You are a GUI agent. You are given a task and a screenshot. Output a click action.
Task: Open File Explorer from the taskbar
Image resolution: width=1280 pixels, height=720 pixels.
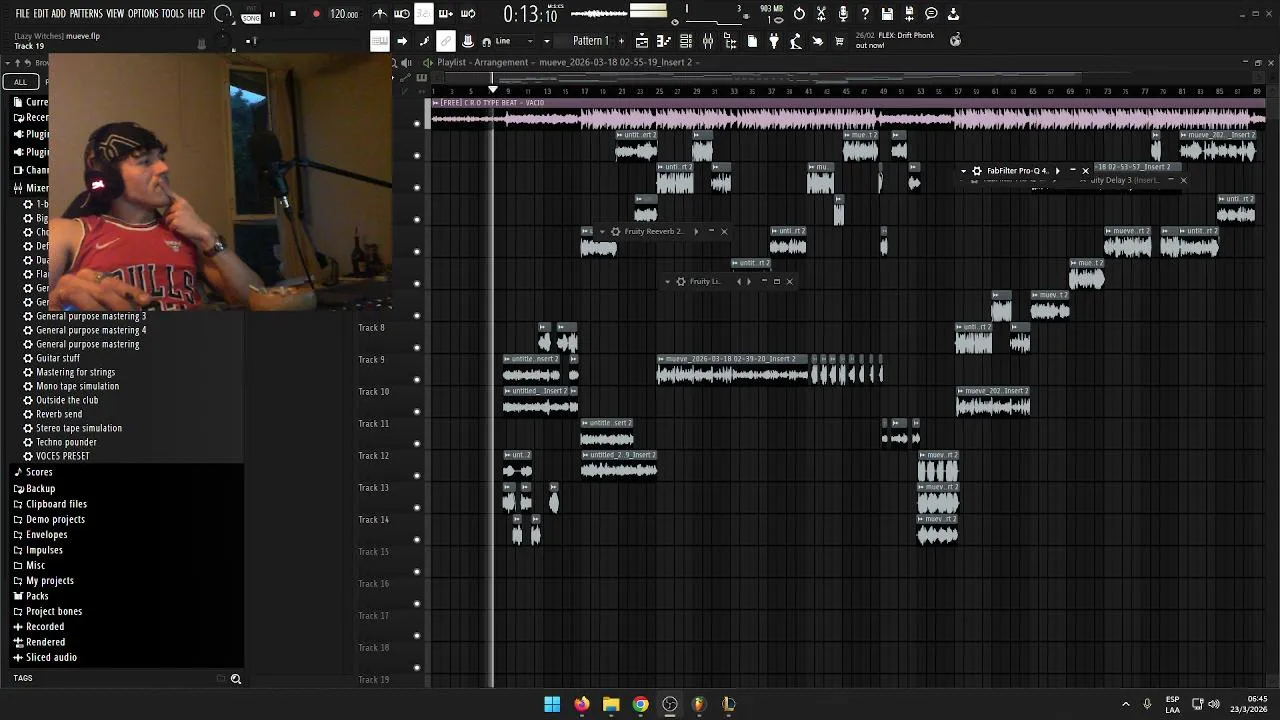611,704
